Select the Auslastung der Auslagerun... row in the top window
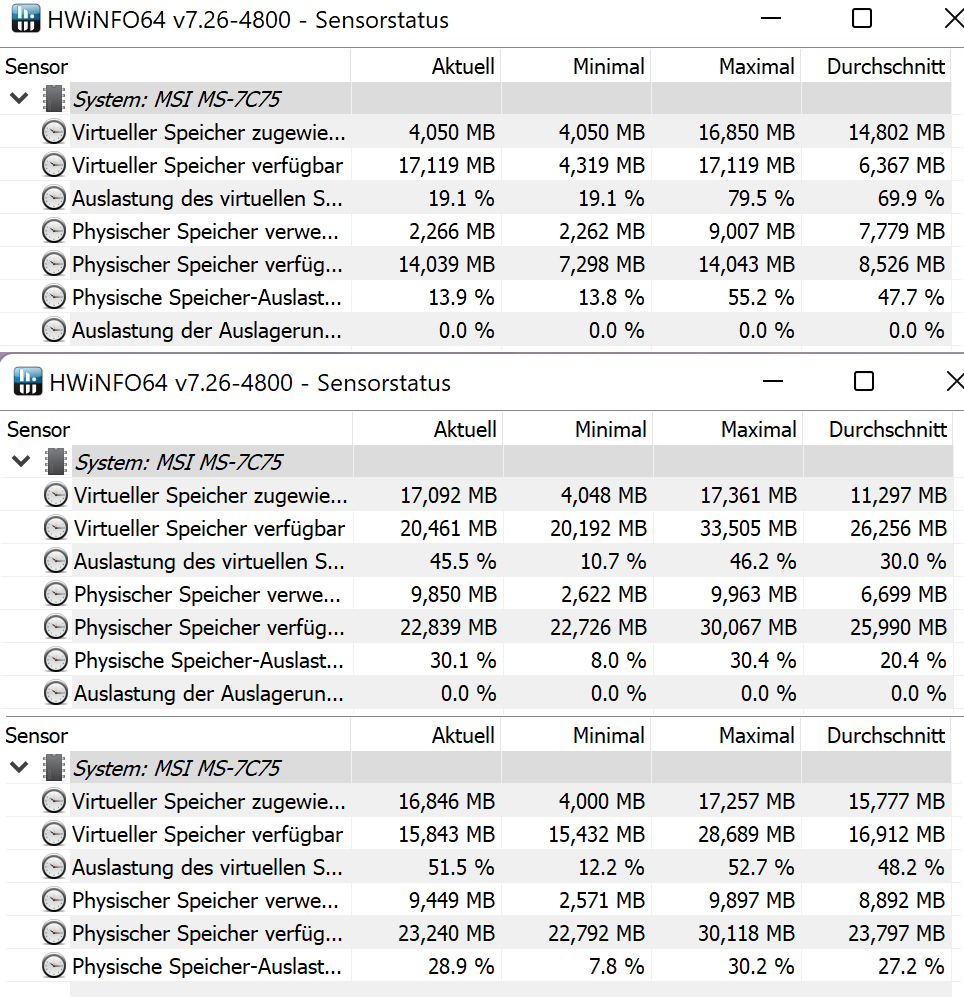This screenshot has width=964, height=998. pos(207,330)
